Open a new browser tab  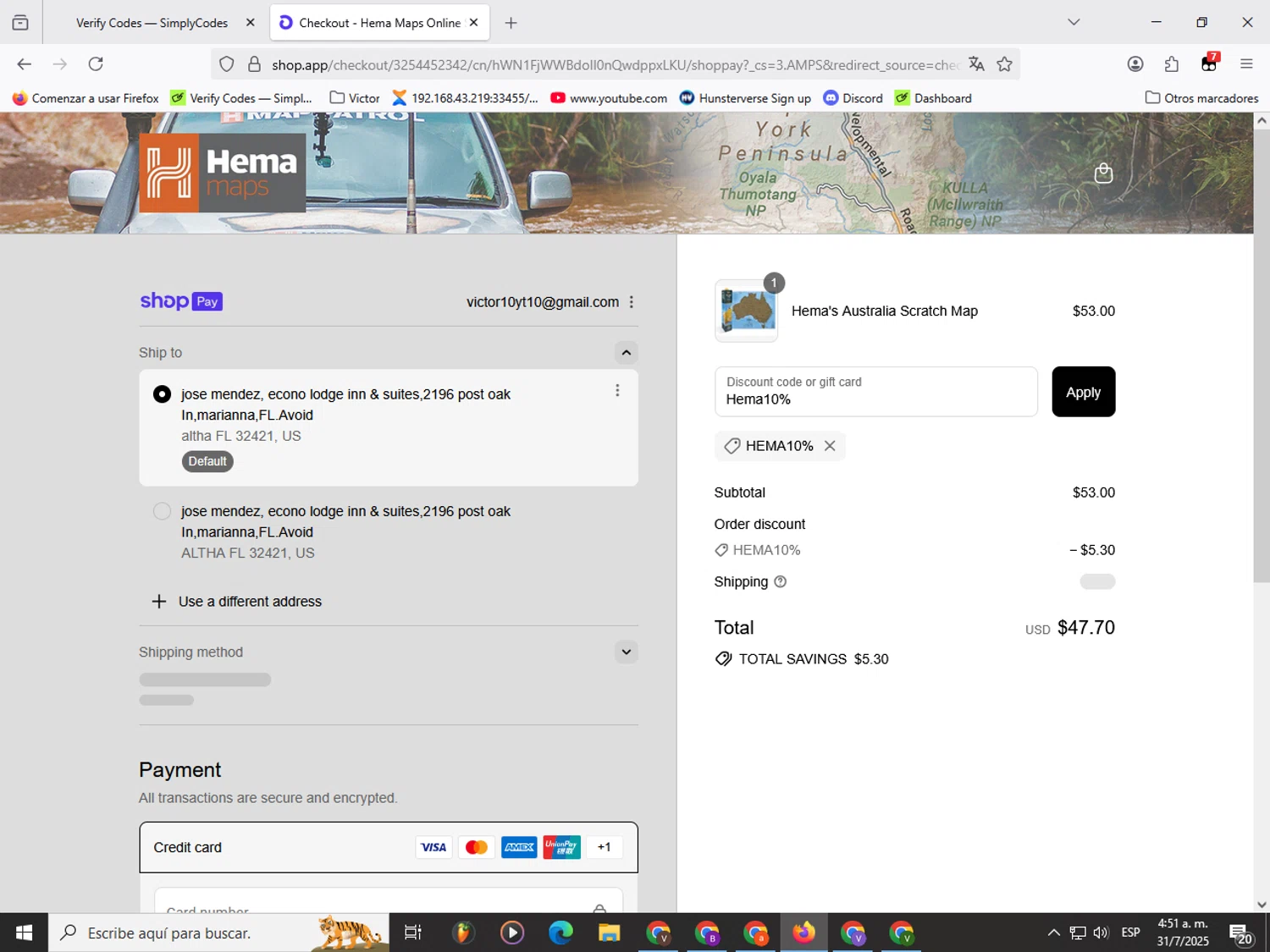click(511, 23)
